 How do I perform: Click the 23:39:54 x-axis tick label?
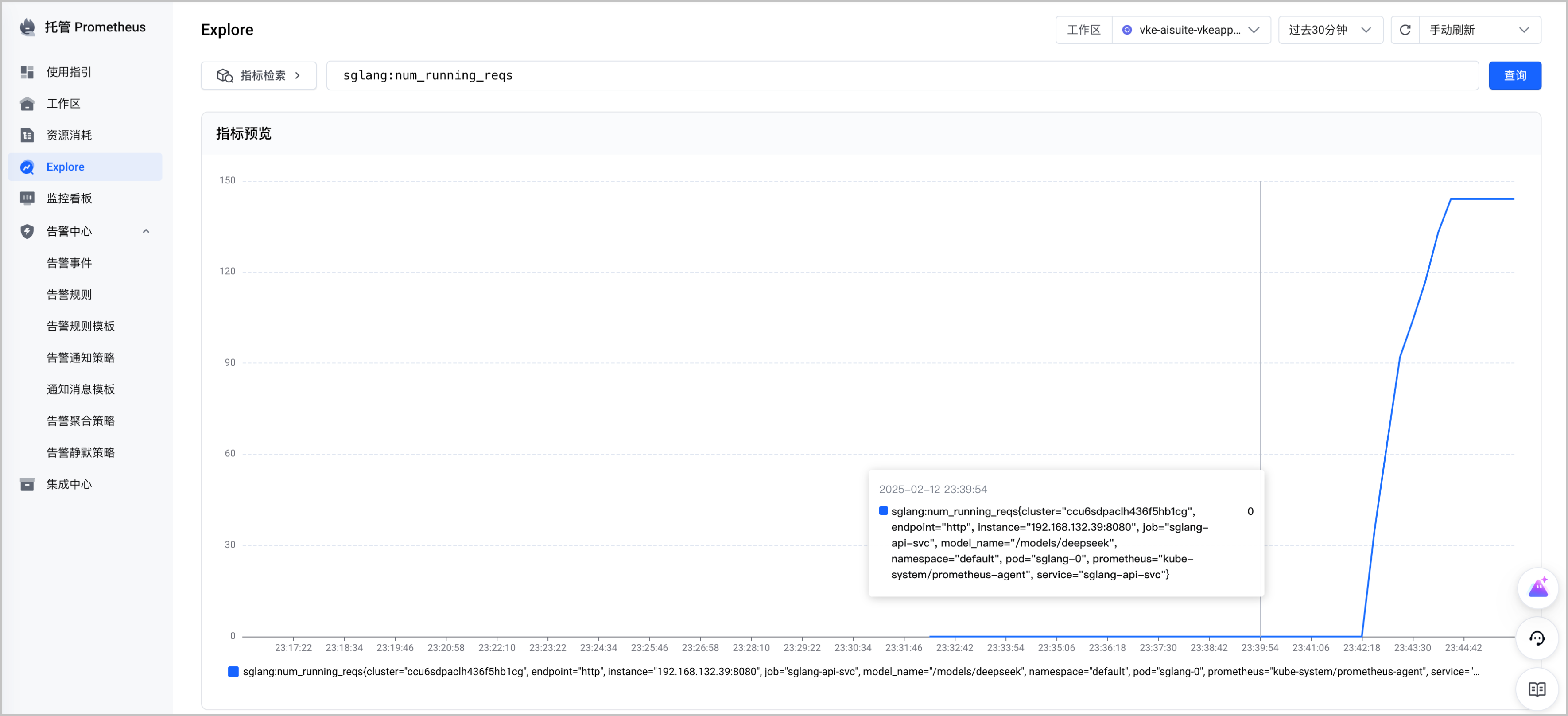(x=1260, y=648)
